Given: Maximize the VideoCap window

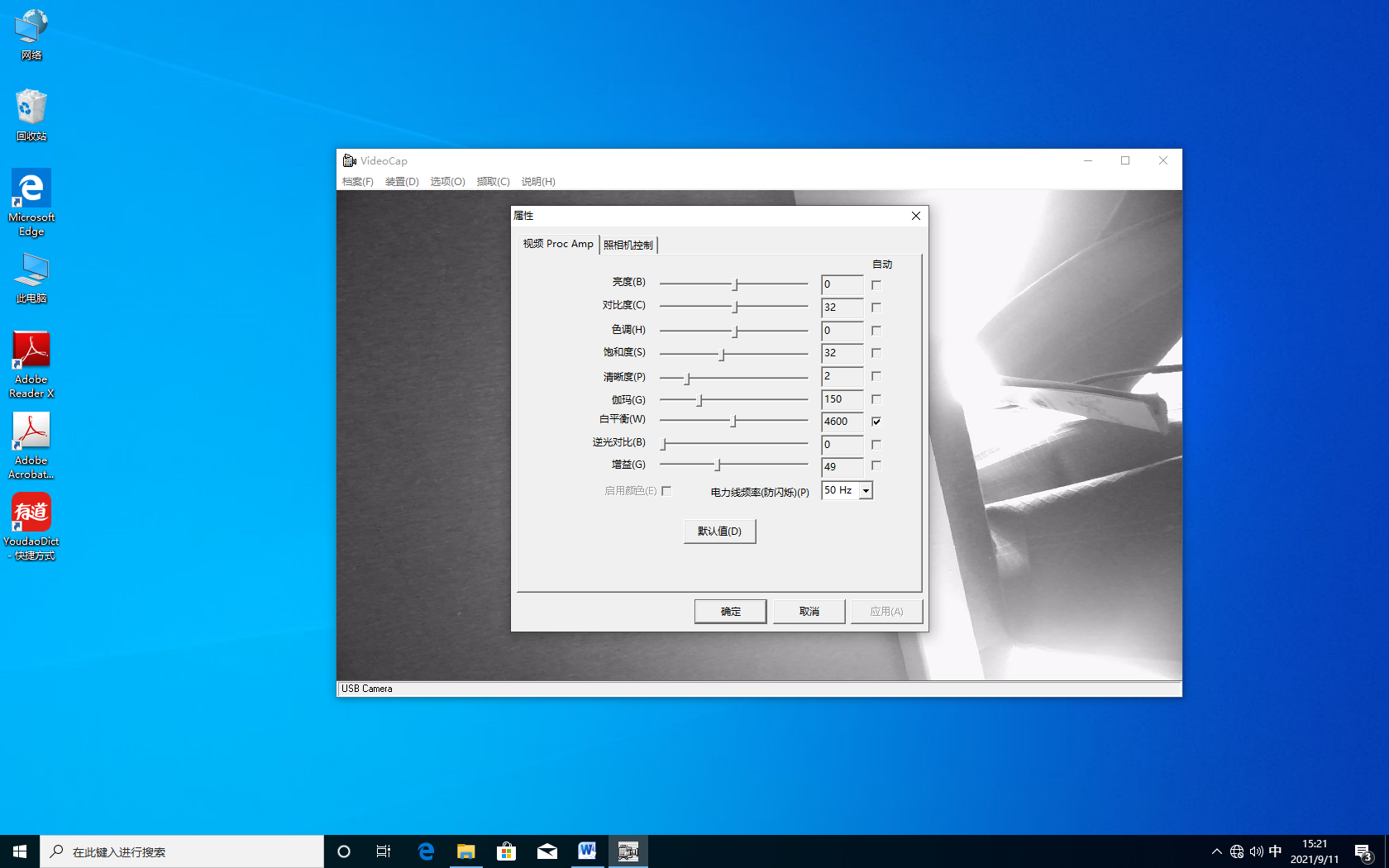Looking at the screenshot, I should [1125, 160].
